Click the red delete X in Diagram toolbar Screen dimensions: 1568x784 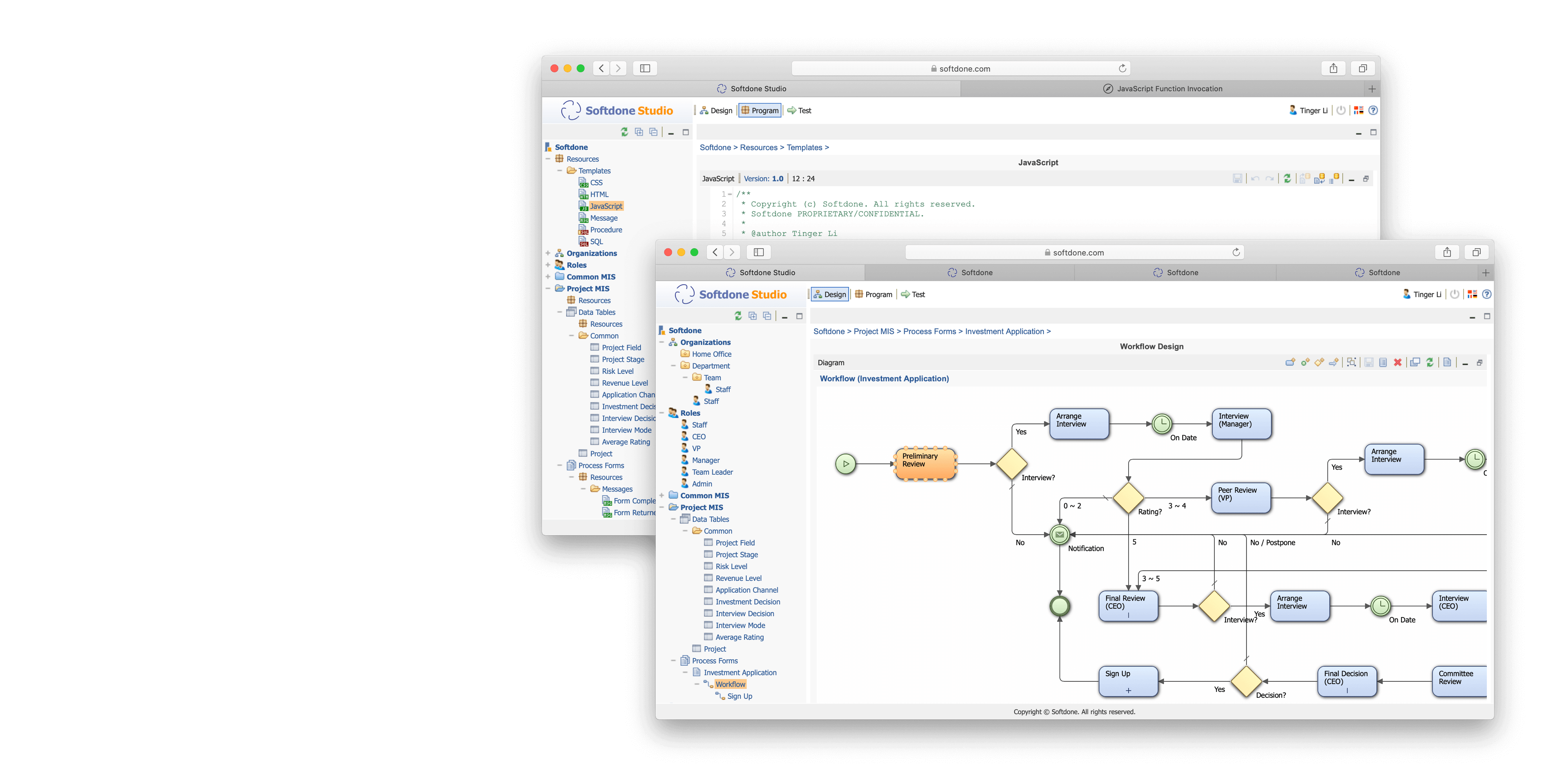(x=1397, y=363)
